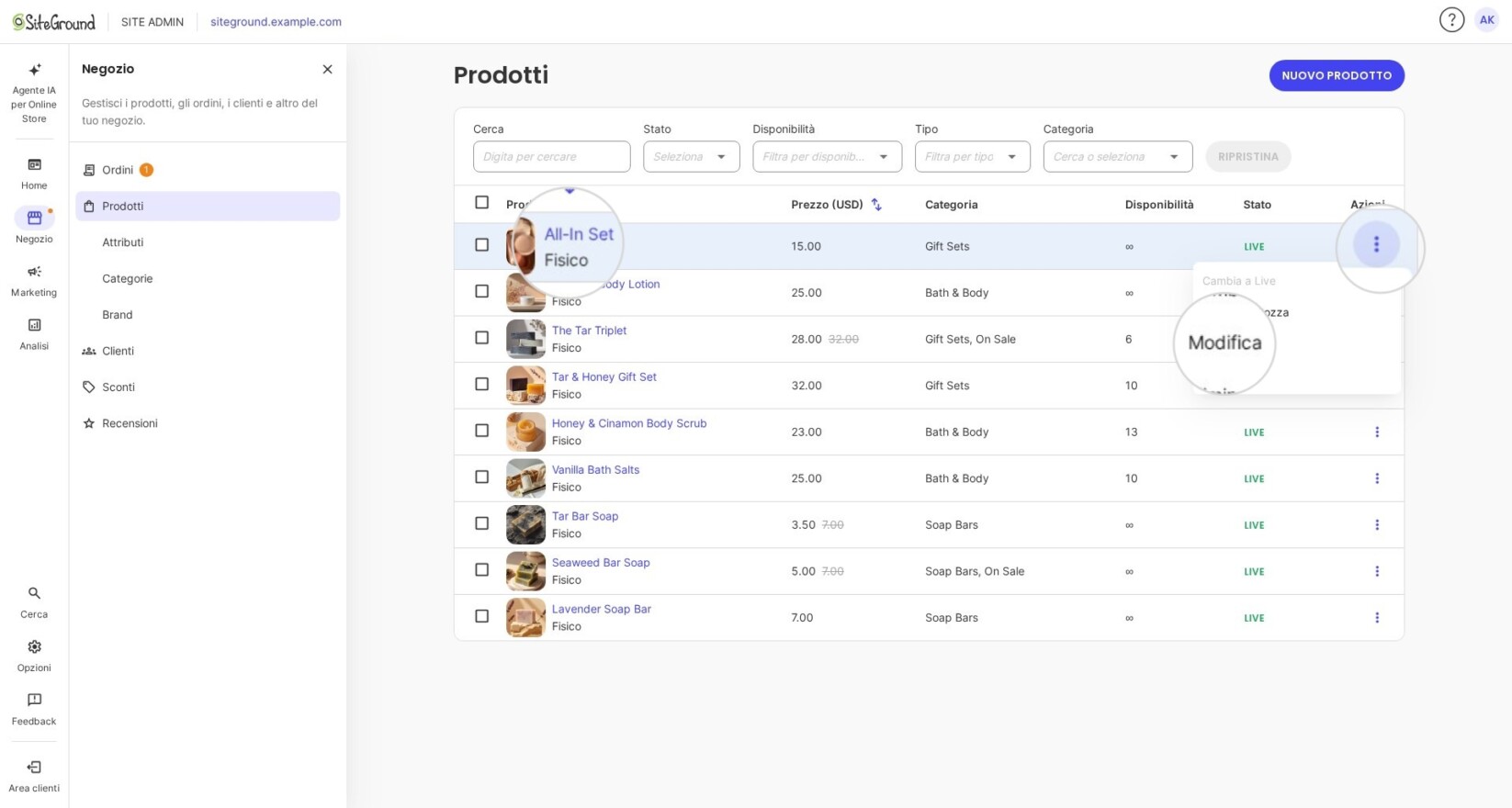Check the Tar & Honey Gift Set checkbox

481,384
